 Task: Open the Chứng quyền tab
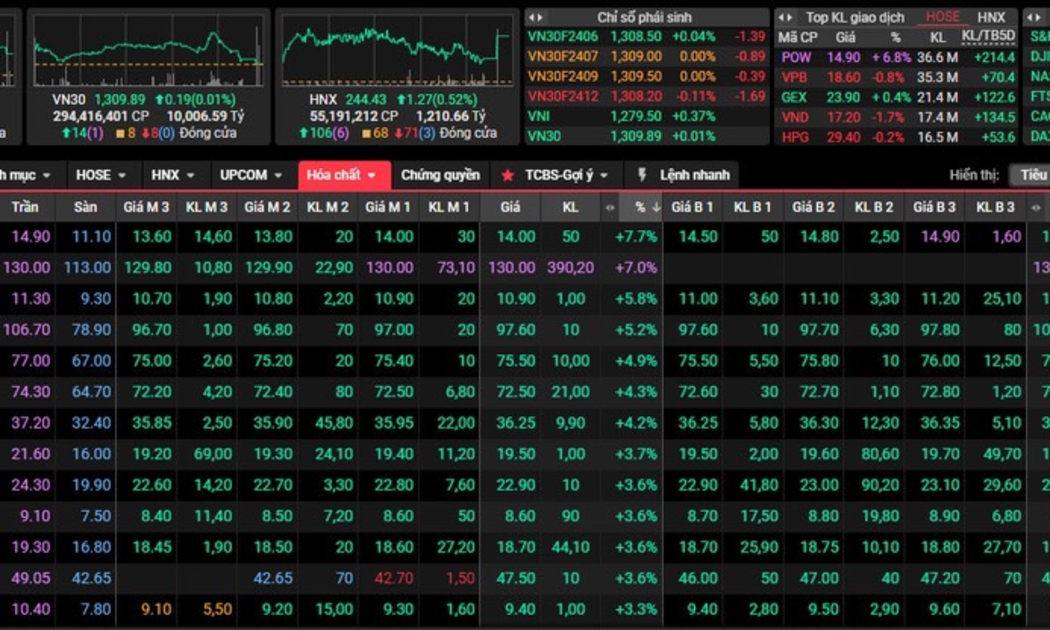click(440, 175)
